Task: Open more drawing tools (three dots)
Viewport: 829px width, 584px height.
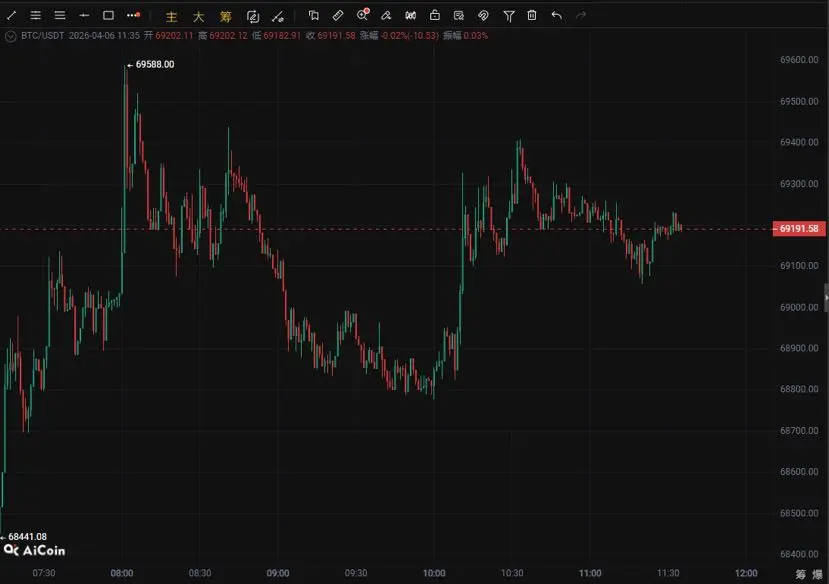Action: tap(133, 15)
